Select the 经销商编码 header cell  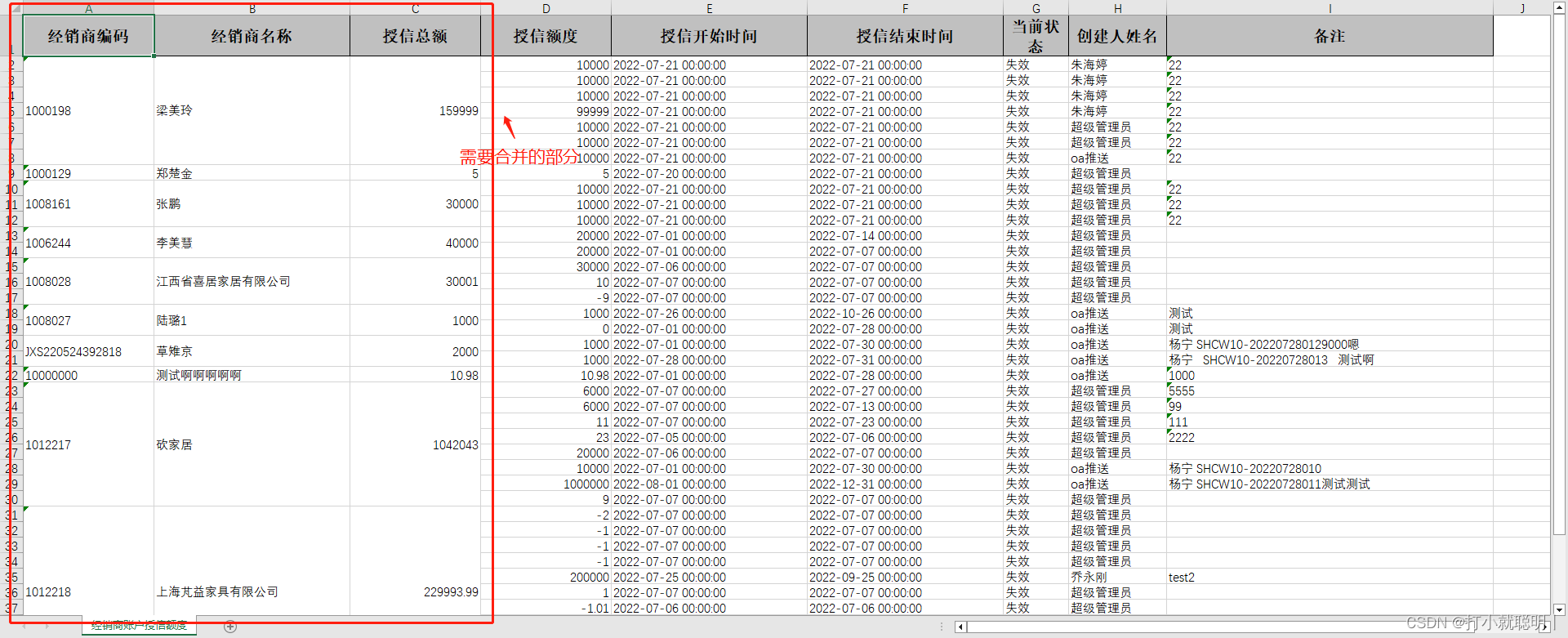(88, 36)
